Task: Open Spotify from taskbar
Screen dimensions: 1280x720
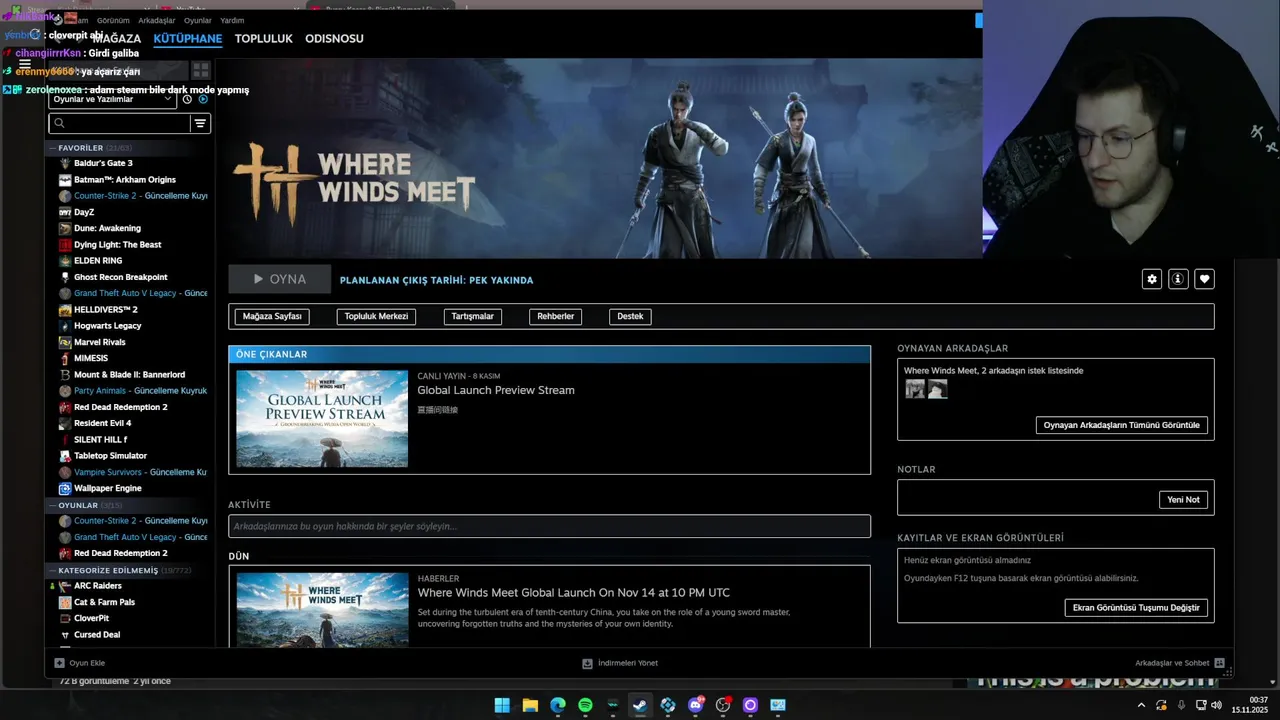Action: pyautogui.click(x=585, y=705)
